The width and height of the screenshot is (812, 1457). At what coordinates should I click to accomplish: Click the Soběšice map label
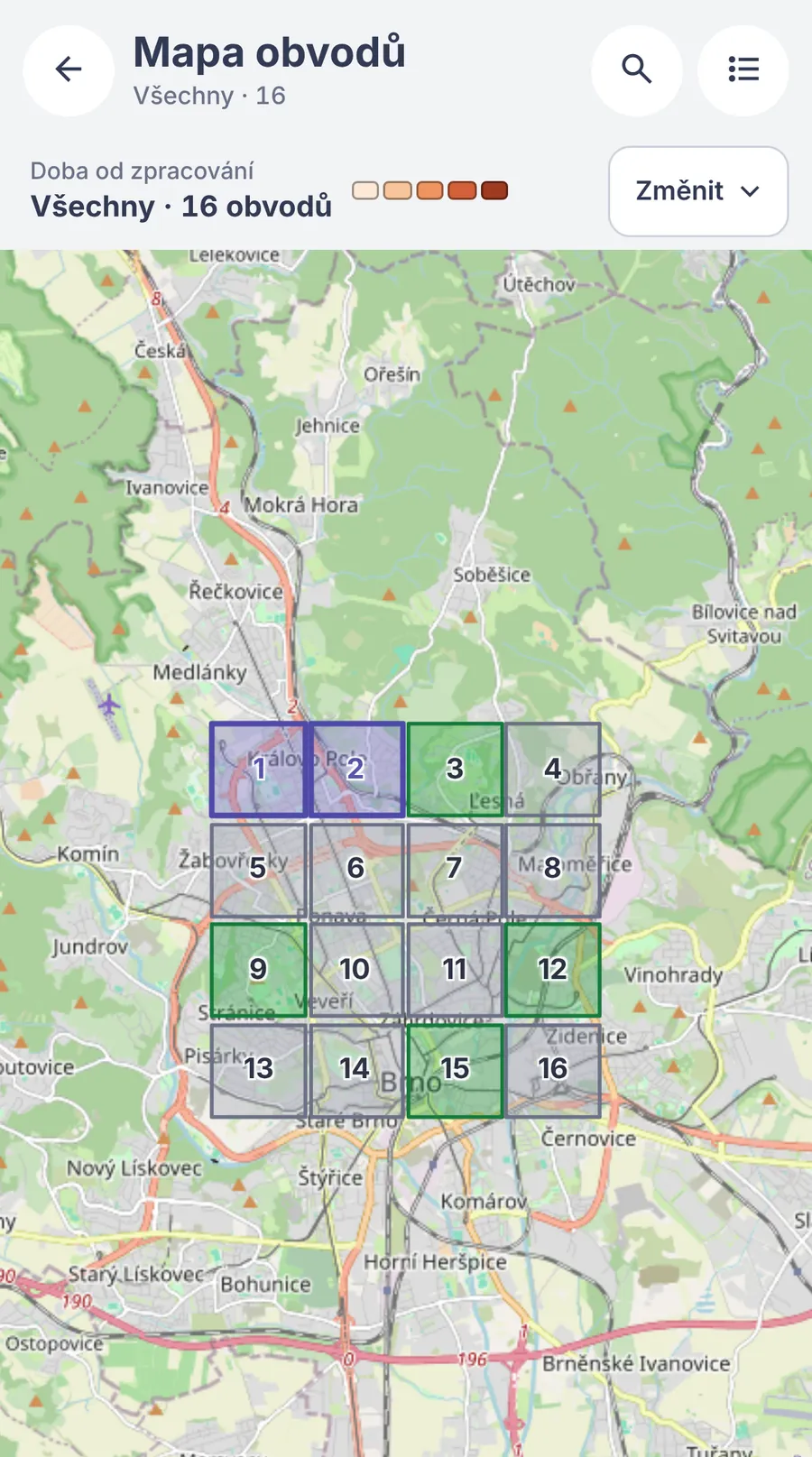(x=492, y=575)
